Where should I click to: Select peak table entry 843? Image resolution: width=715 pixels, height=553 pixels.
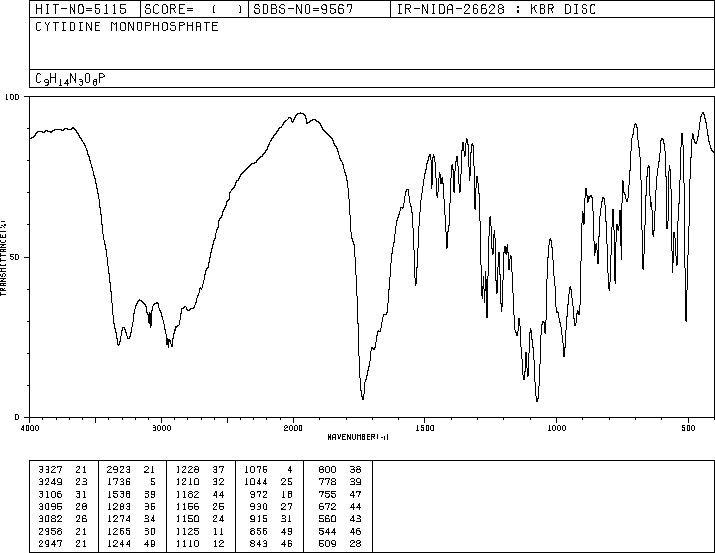point(259,543)
